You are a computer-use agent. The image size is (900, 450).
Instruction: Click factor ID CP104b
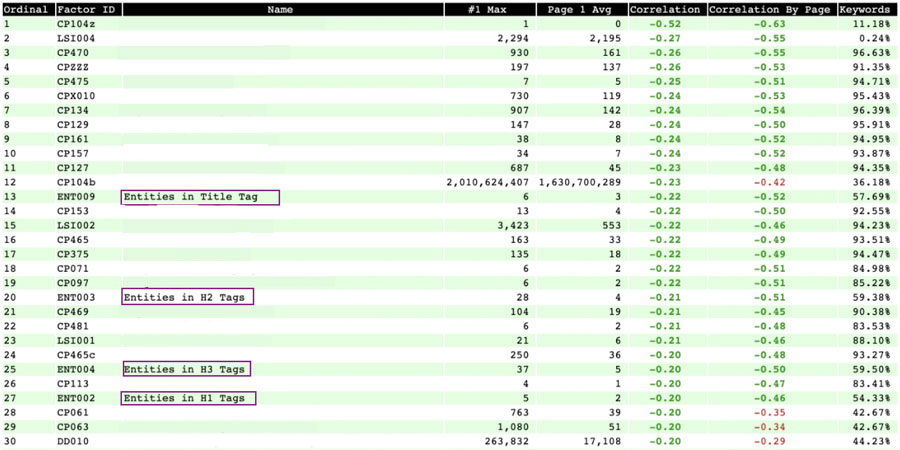pyautogui.click(x=75, y=183)
